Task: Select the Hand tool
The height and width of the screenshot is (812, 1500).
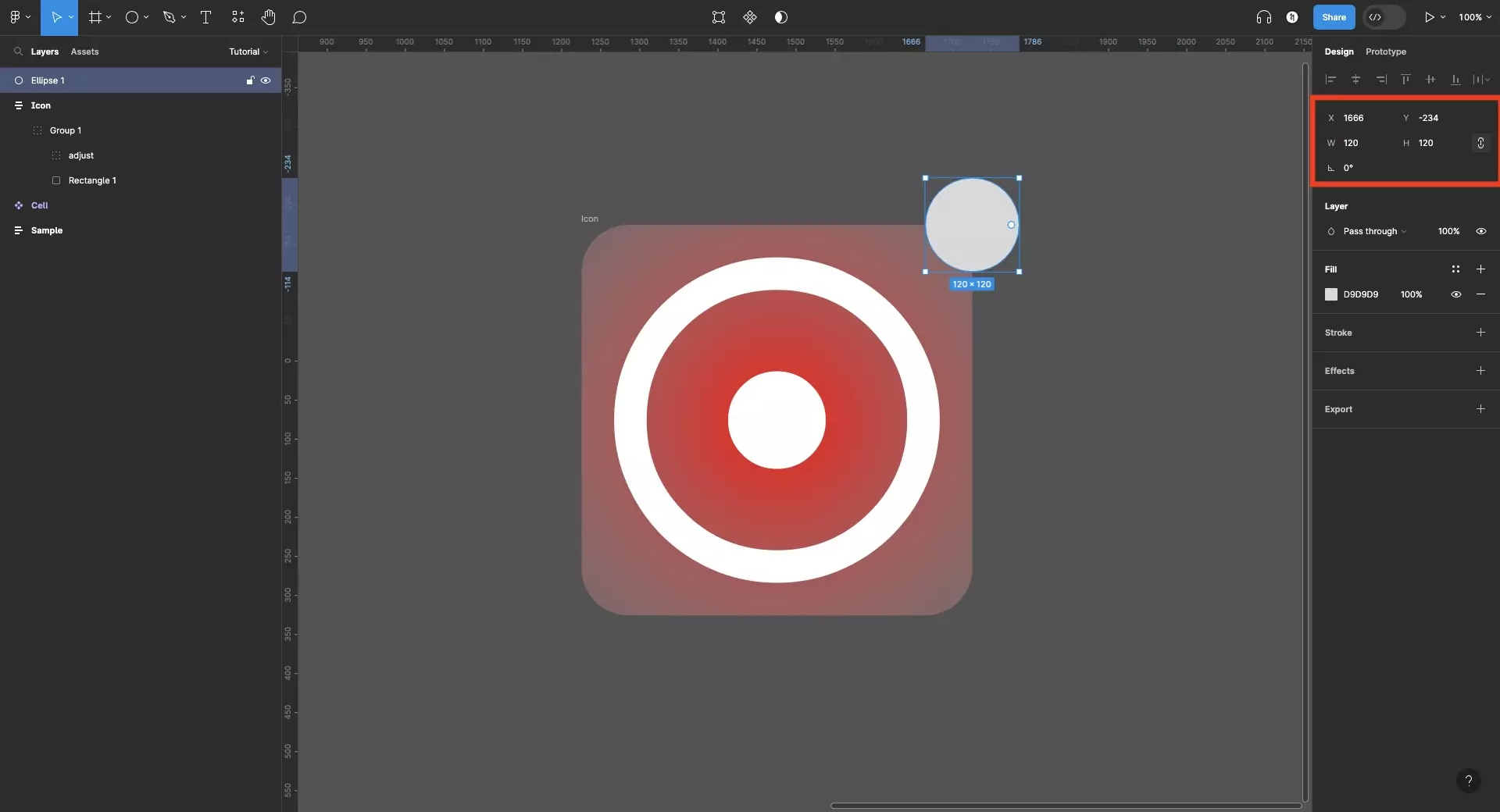Action: (x=269, y=17)
